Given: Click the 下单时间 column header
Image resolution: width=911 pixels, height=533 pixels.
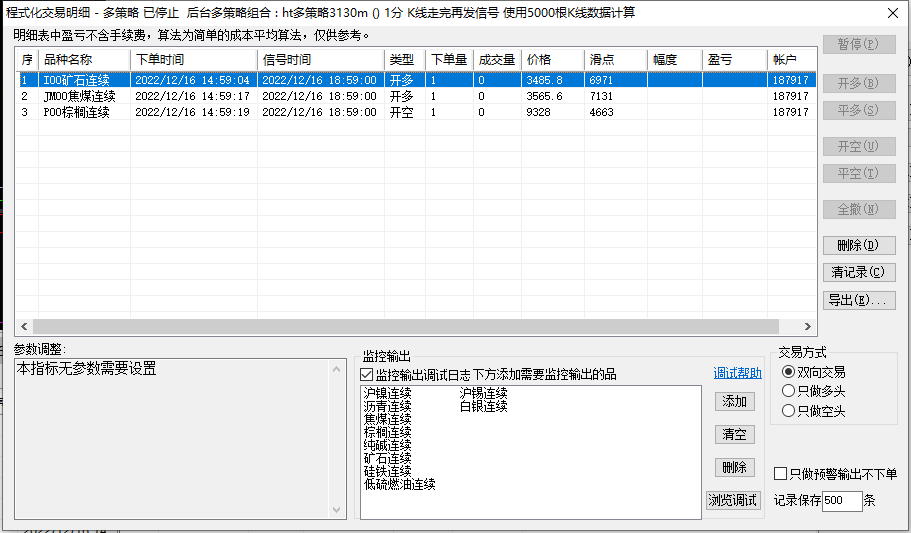Looking at the screenshot, I should pos(194,60).
